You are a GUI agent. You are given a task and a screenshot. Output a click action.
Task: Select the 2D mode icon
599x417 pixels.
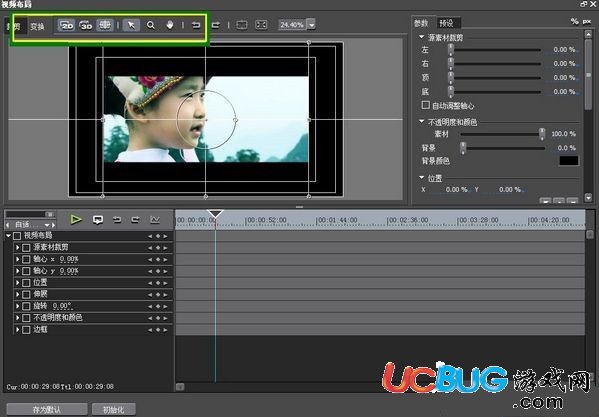(x=66, y=25)
